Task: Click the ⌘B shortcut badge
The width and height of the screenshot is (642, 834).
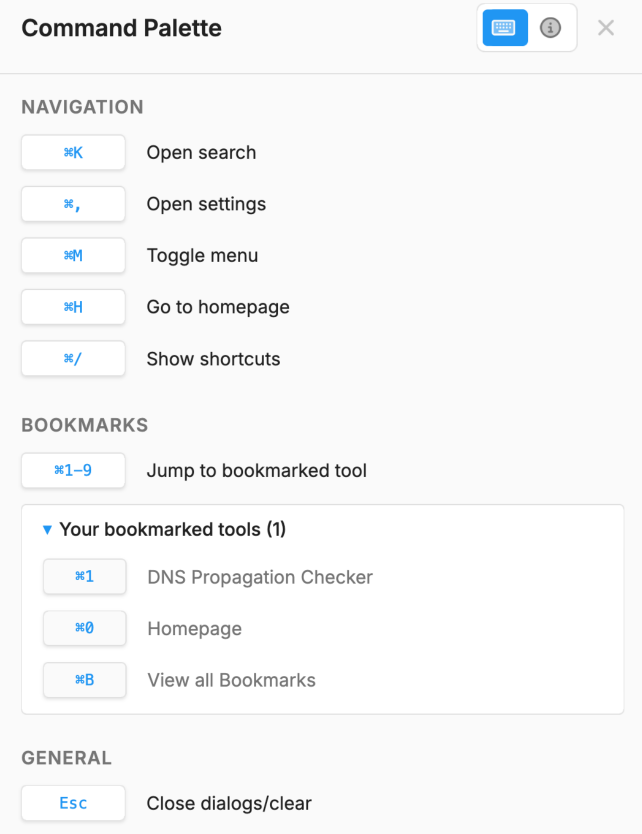Action: [84, 680]
